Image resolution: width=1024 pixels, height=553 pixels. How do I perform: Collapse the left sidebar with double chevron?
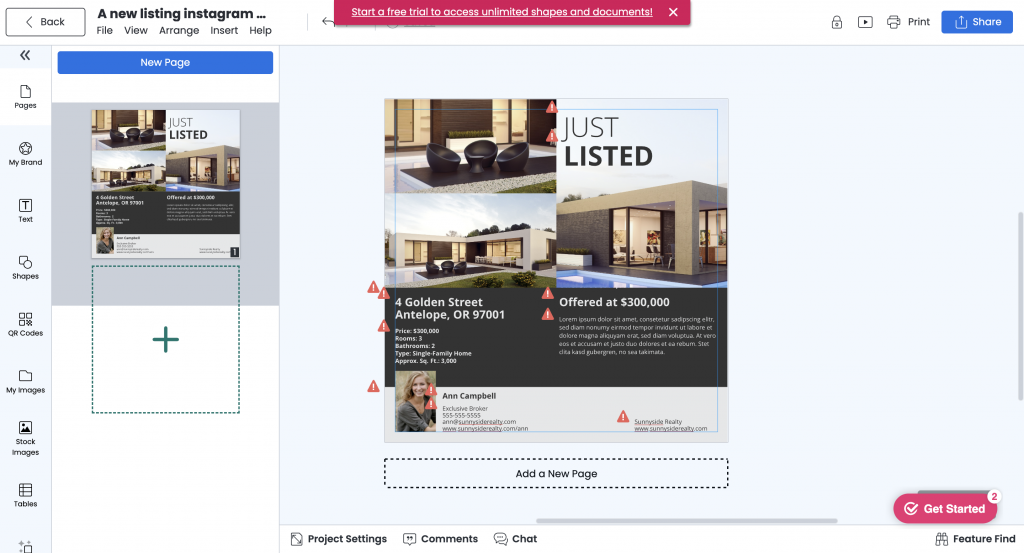pos(25,55)
